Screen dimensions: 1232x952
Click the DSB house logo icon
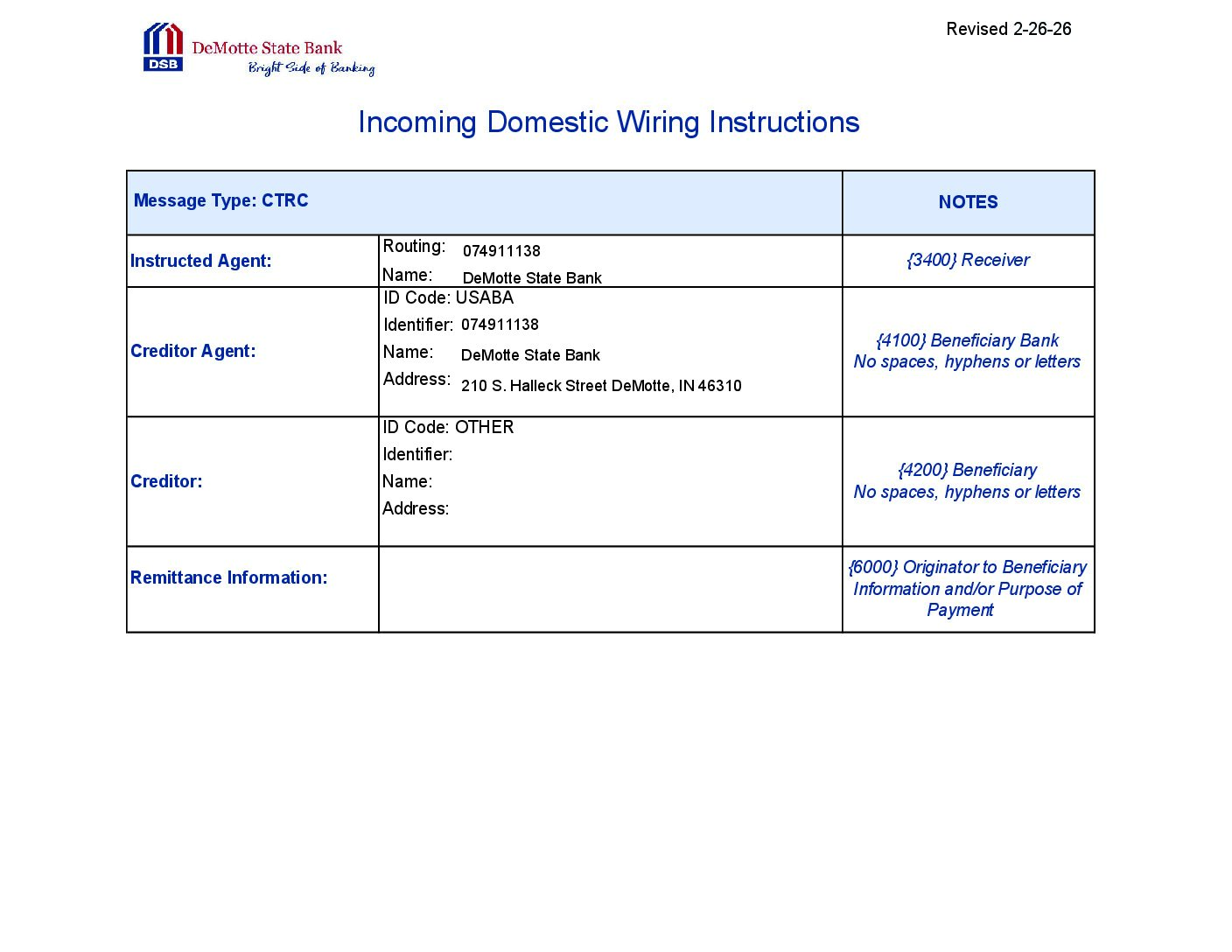[163, 47]
